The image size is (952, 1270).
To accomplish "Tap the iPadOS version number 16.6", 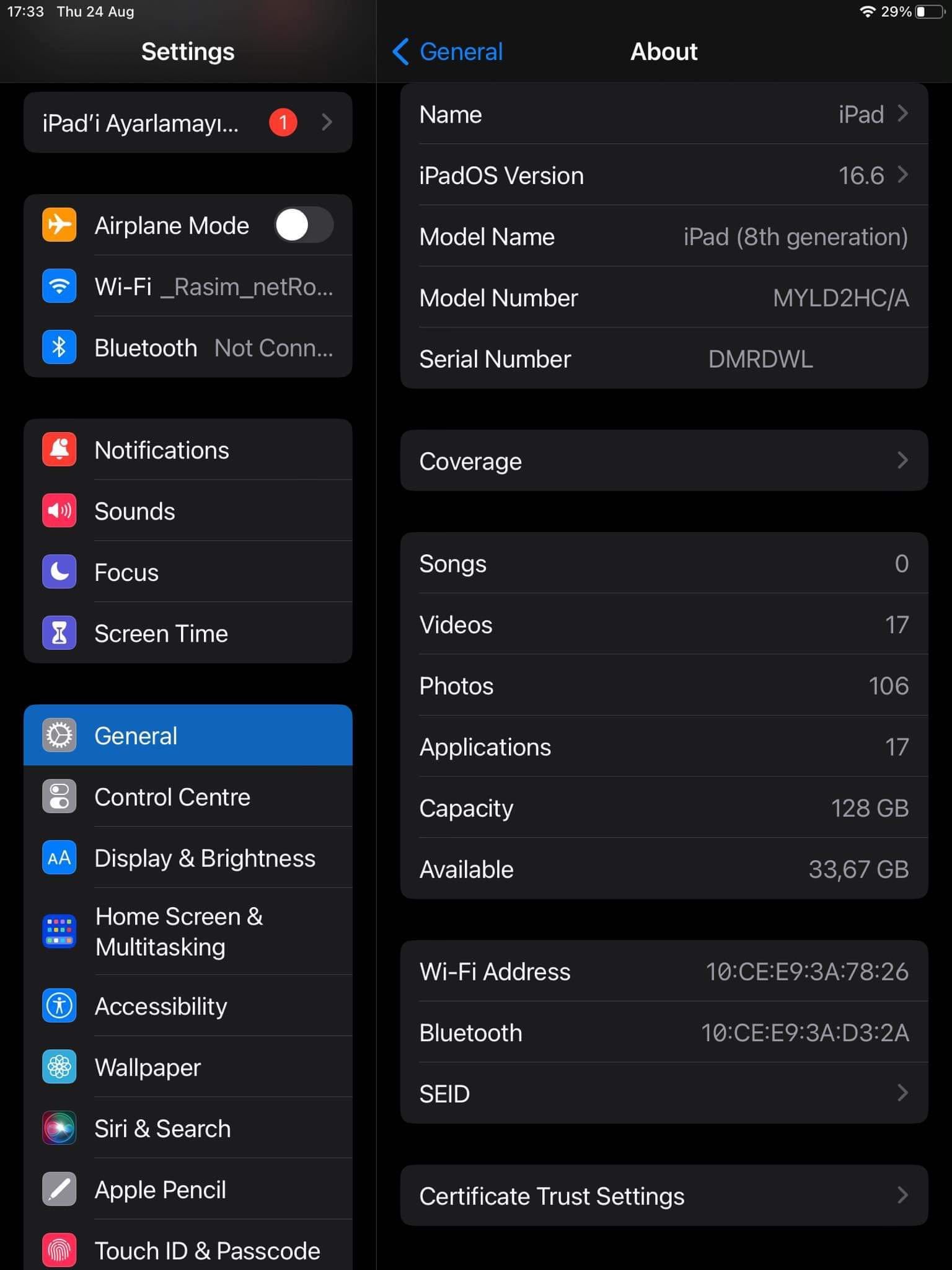I will 861,175.
